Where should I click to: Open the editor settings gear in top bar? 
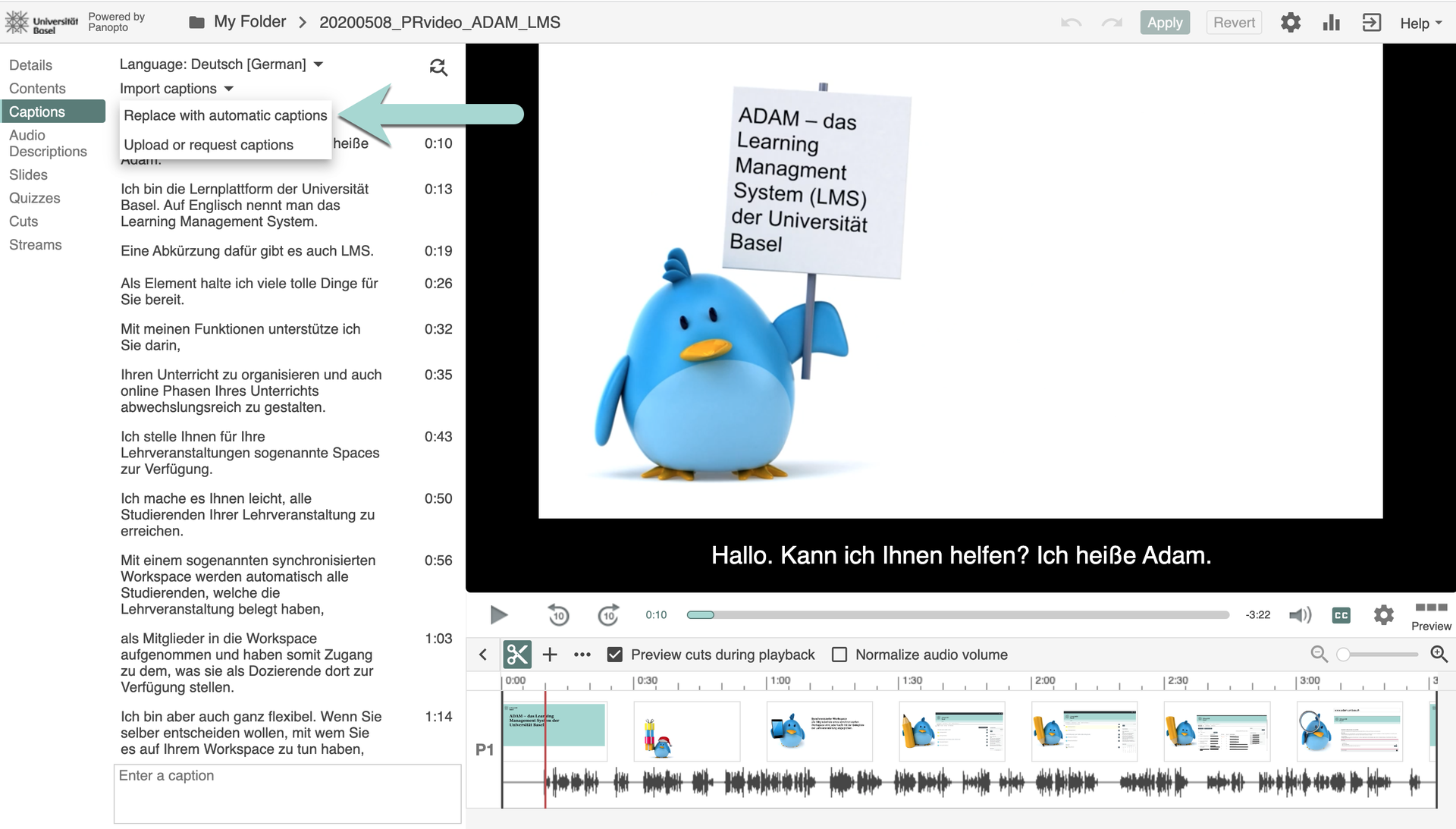(1290, 23)
